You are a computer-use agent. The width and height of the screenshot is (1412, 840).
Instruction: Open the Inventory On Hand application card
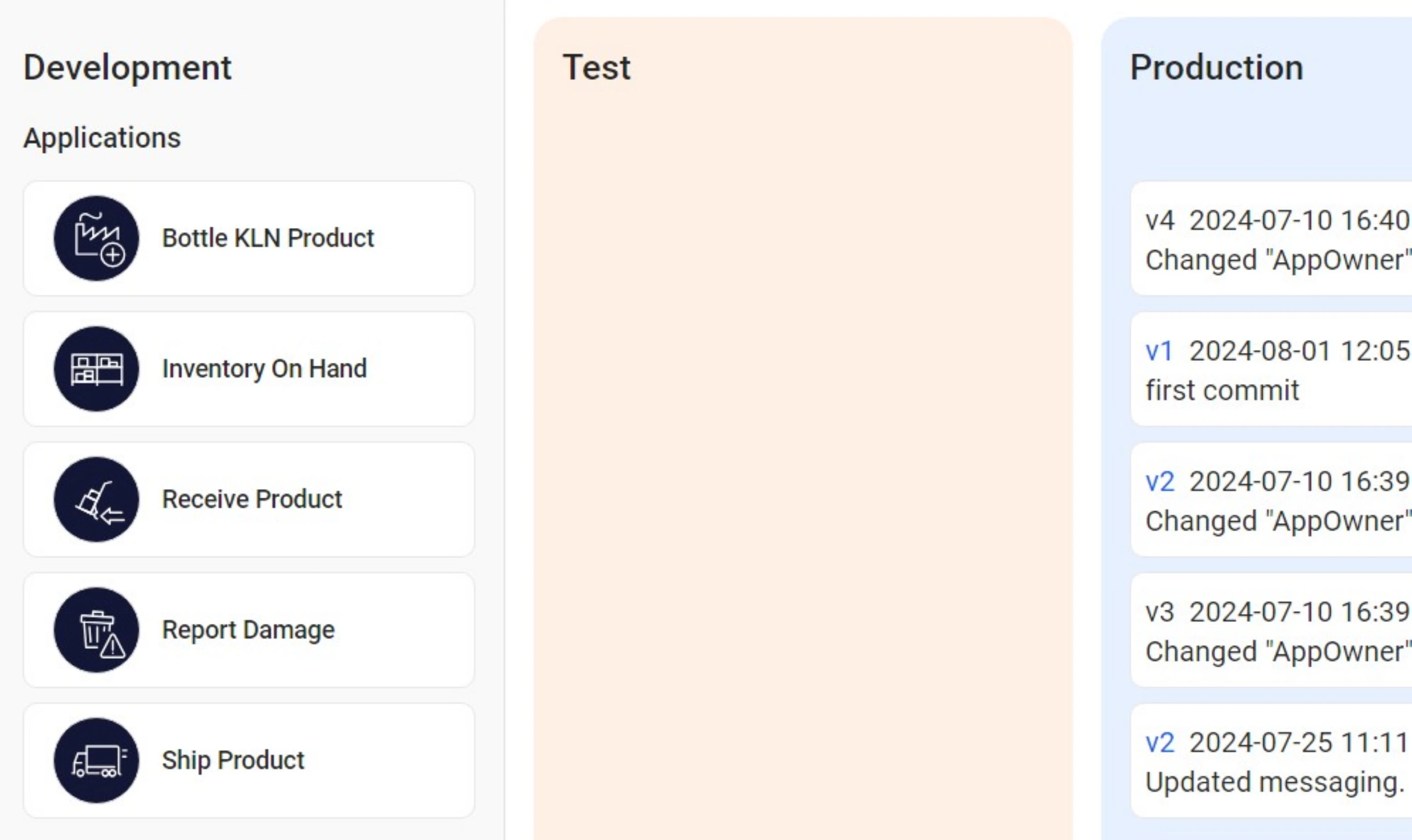248,369
